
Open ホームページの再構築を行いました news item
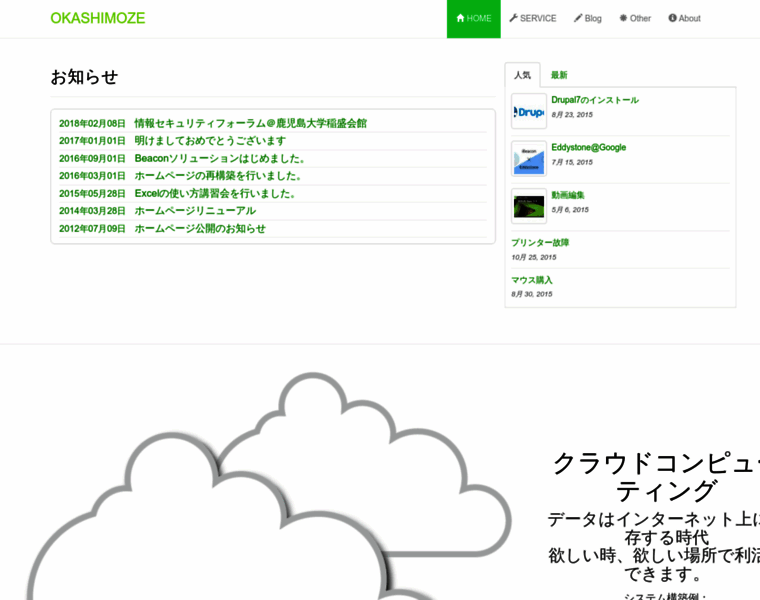point(218,176)
